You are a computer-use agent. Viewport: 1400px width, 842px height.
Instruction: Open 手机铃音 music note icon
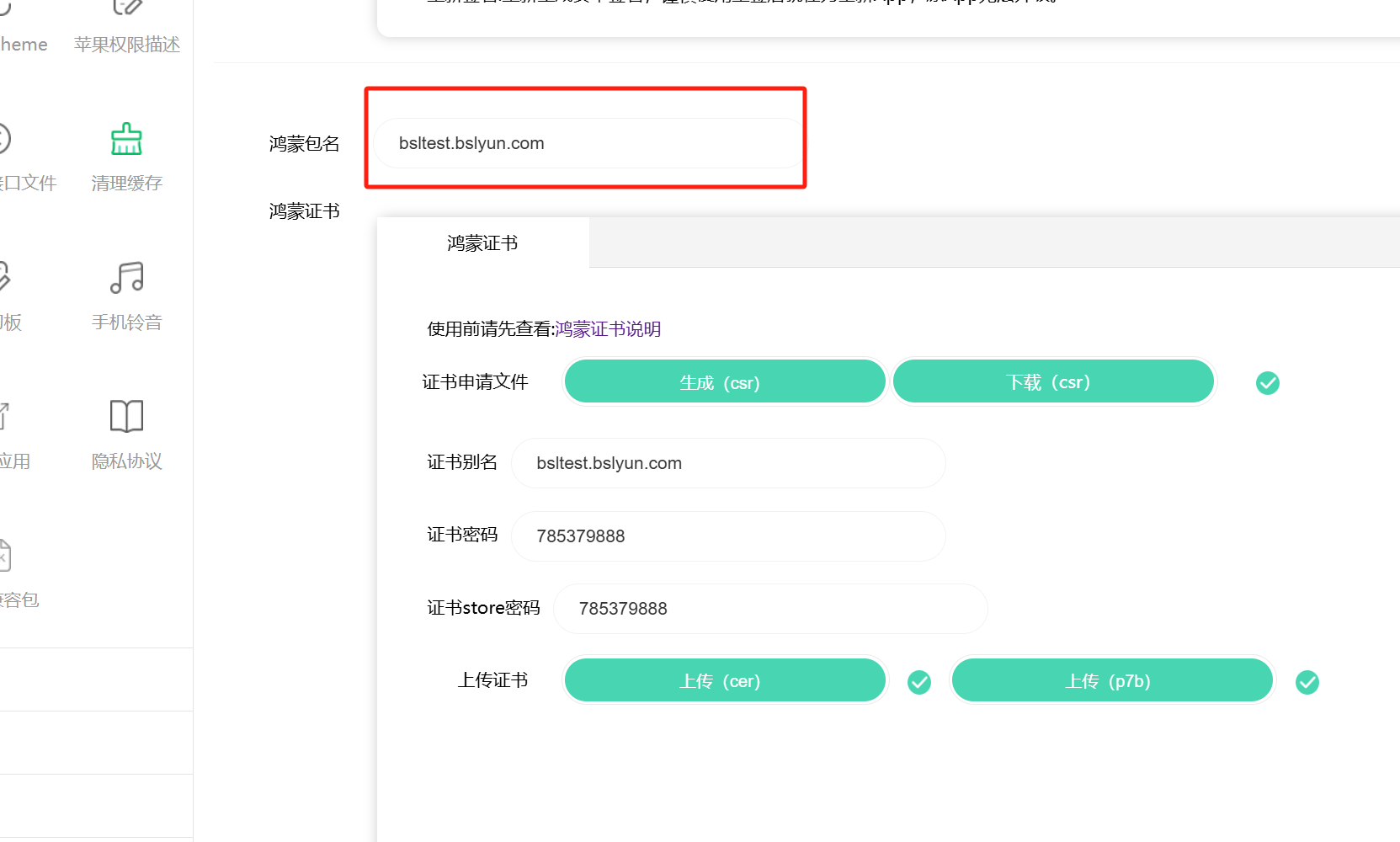[126, 278]
